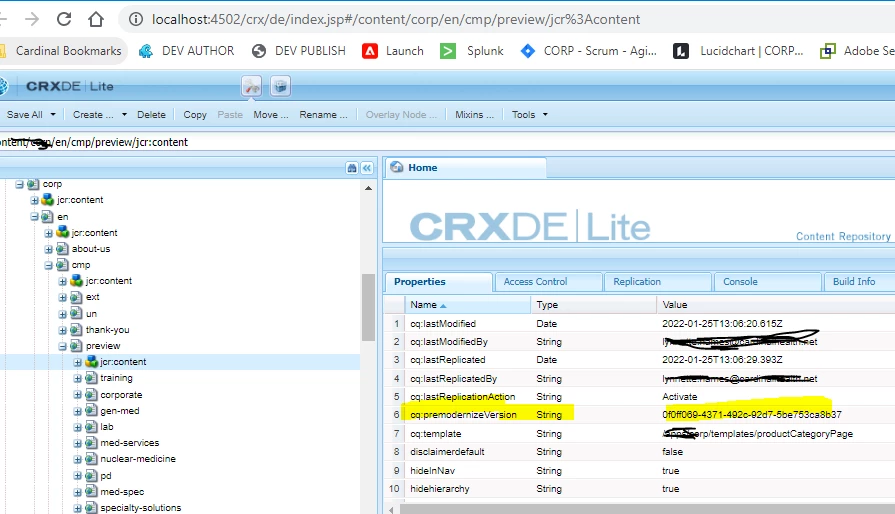Open DEV AUTHOR bookmark
895x514 pixels.
(x=187, y=51)
